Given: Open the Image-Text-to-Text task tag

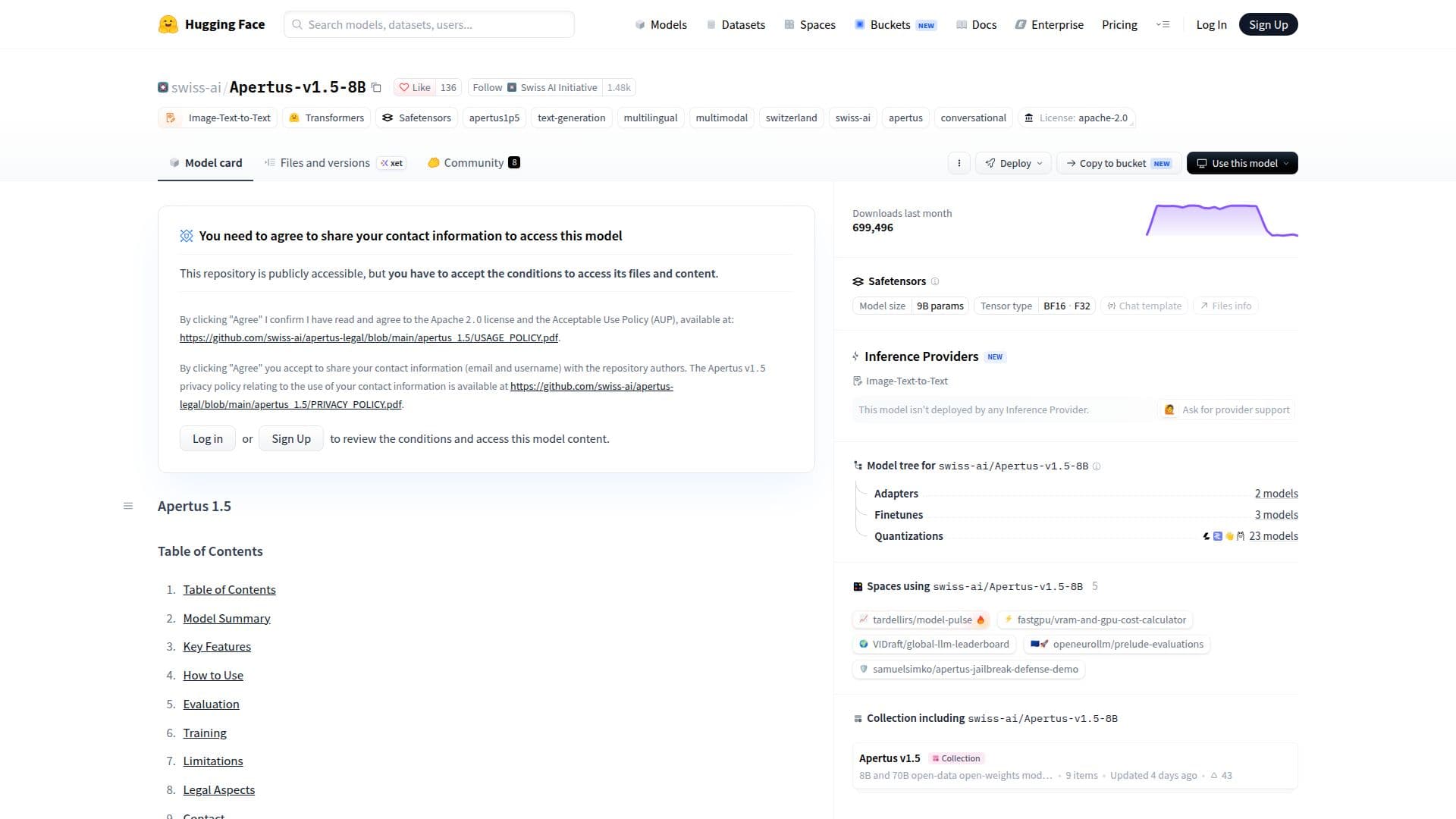Looking at the screenshot, I should pyautogui.click(x=218, y=118).
